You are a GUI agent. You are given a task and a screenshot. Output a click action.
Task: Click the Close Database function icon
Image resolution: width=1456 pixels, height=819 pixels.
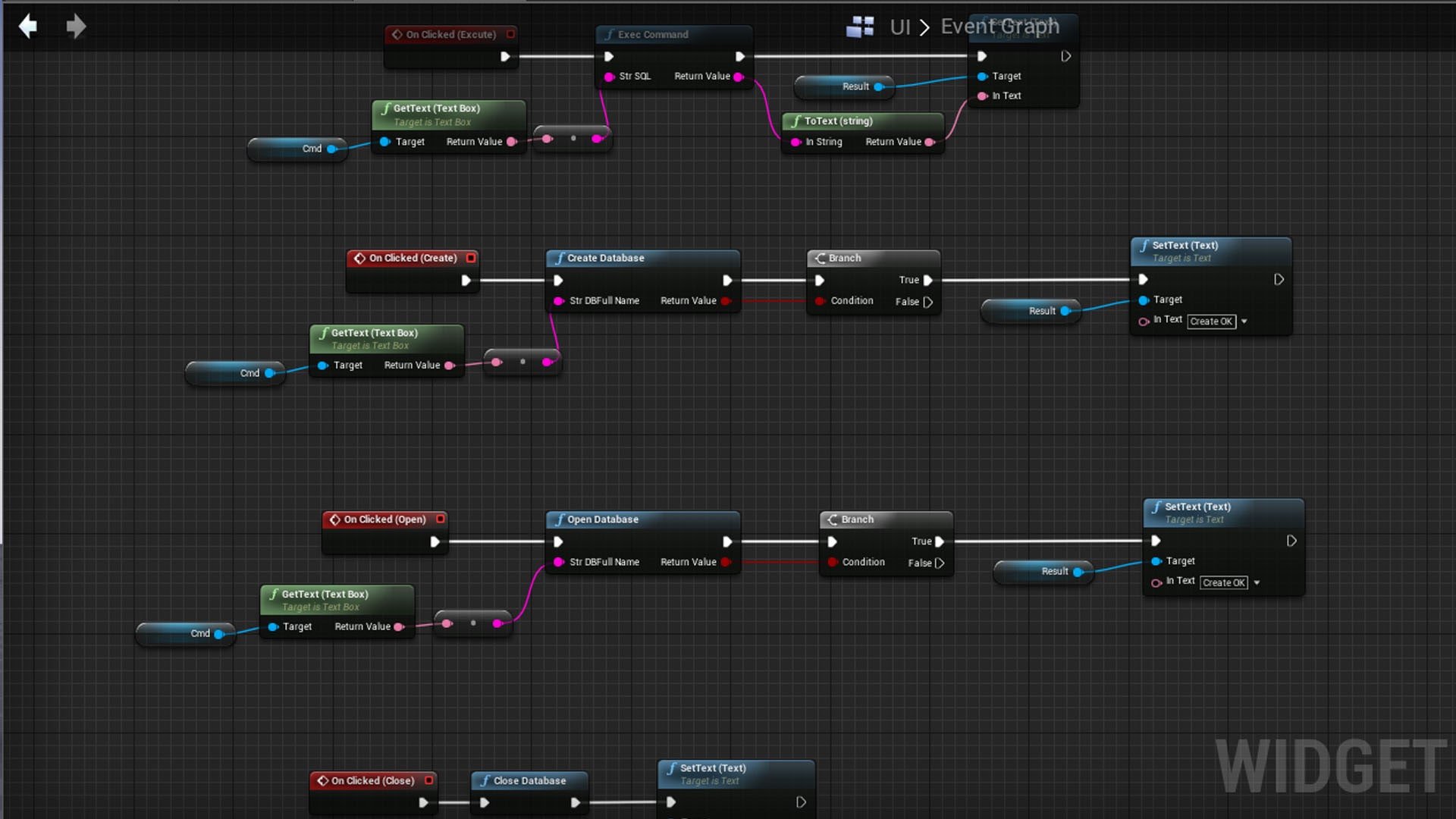coord(485,780)
